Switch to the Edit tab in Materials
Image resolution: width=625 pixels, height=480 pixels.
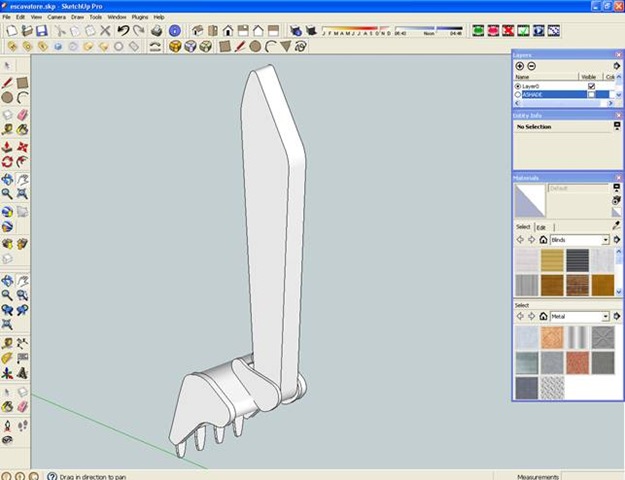click(541, 227)
